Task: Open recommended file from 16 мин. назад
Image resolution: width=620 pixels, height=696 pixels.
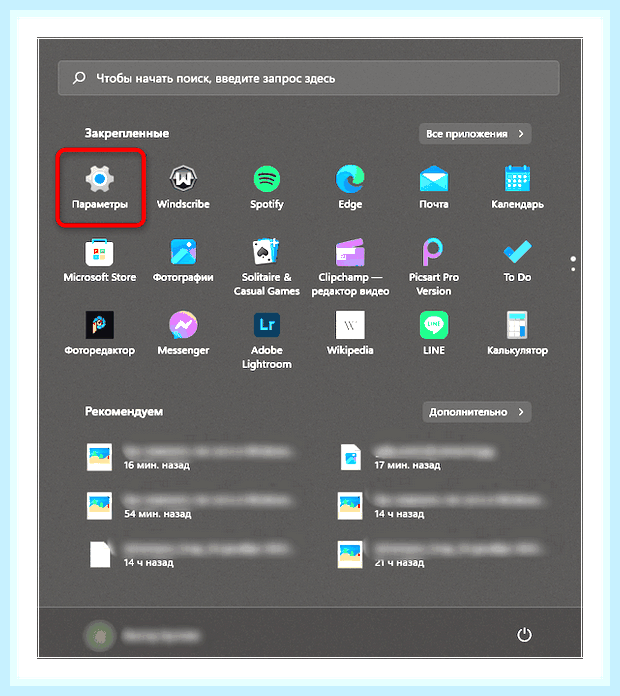Action: [x=191, y=457]
